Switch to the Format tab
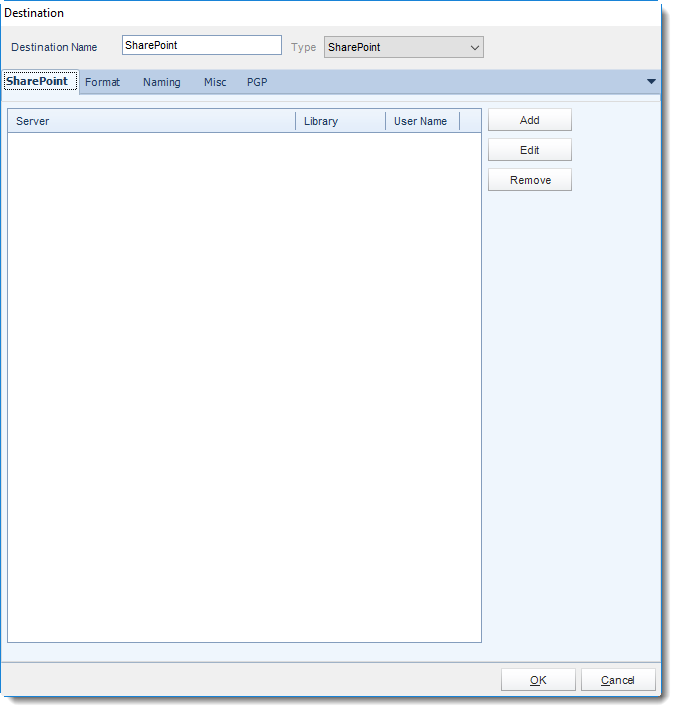 pos(103,82)
